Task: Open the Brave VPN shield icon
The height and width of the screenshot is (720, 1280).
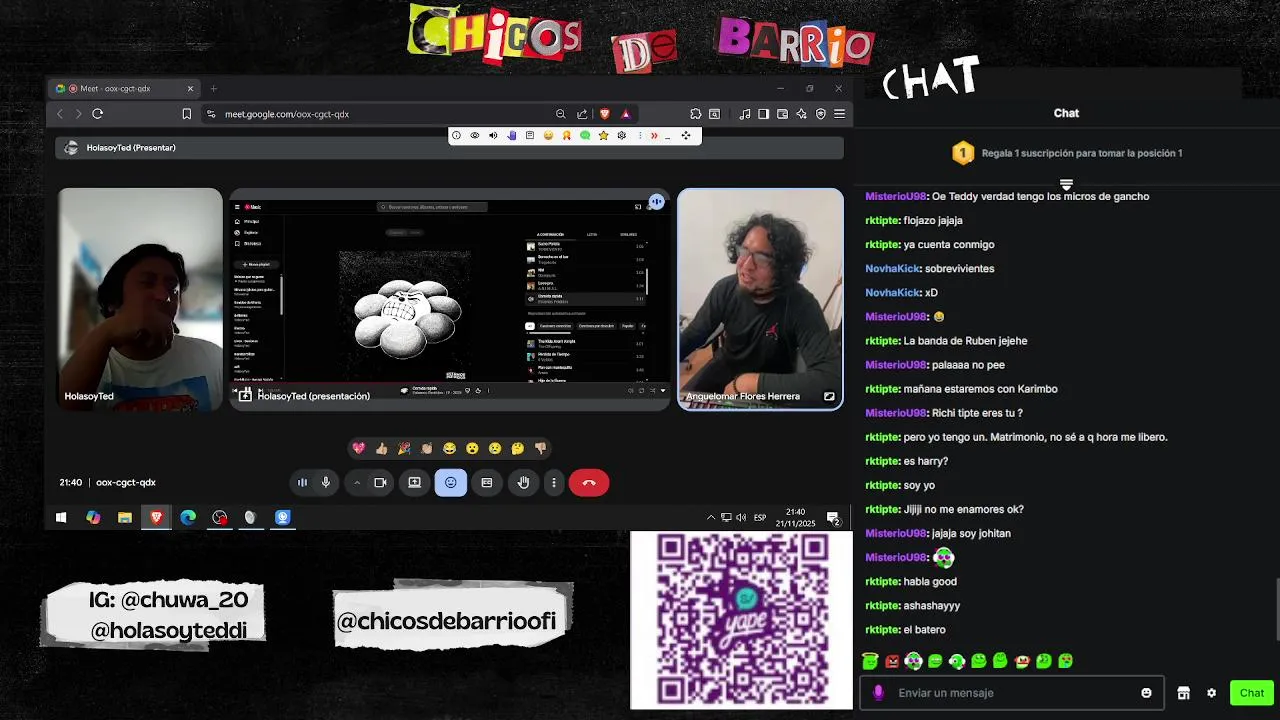Action: (x=821, y=114)
